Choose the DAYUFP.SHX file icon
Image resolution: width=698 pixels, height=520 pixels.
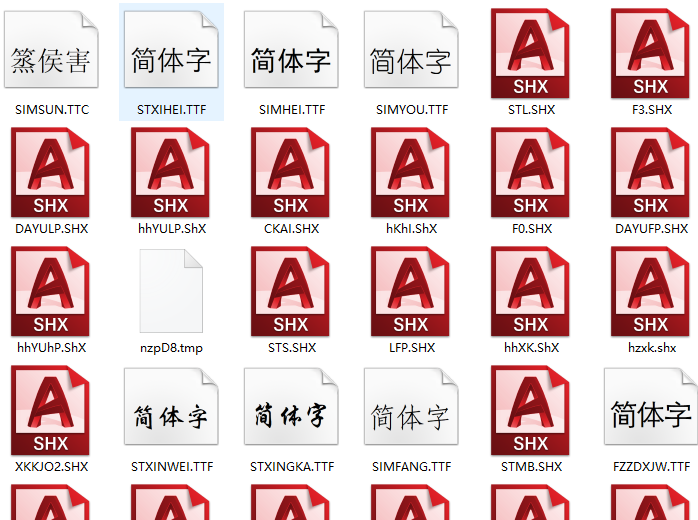click(x=650, y=173)
